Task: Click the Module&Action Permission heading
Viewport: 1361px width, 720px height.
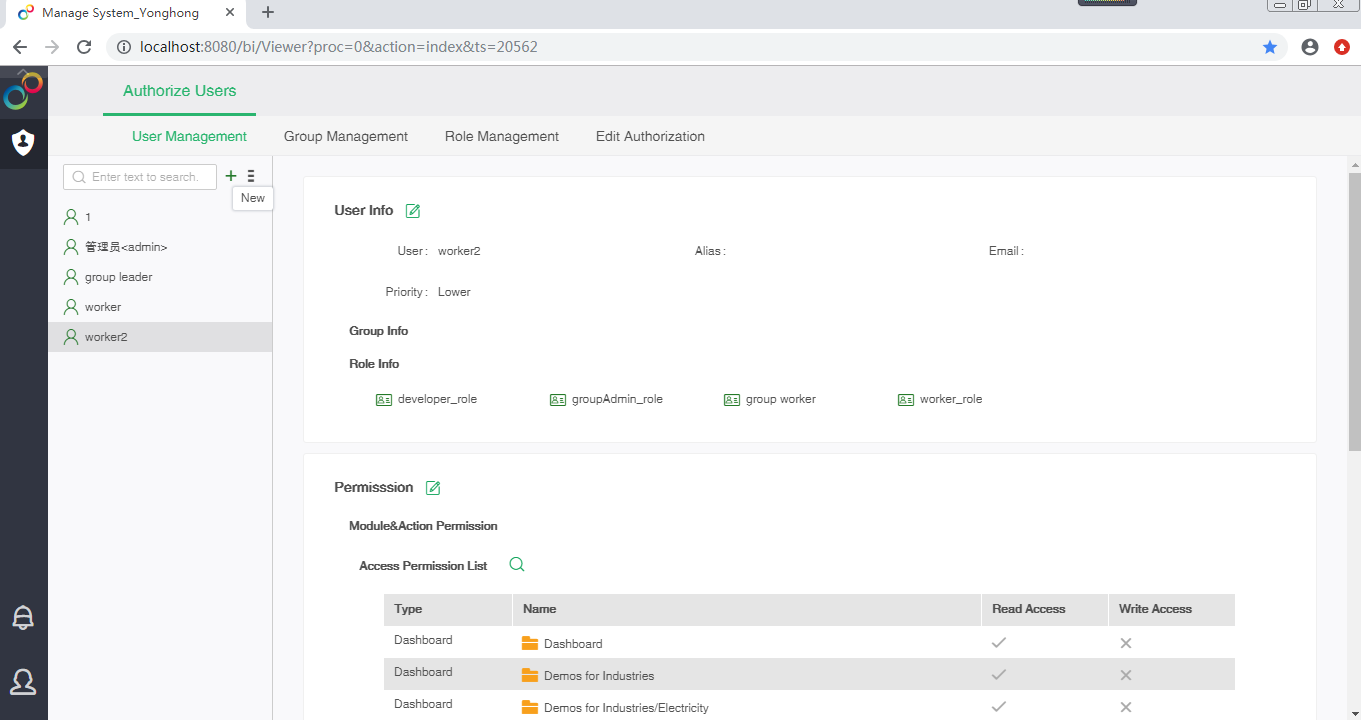Action: (x=423, y=526)
